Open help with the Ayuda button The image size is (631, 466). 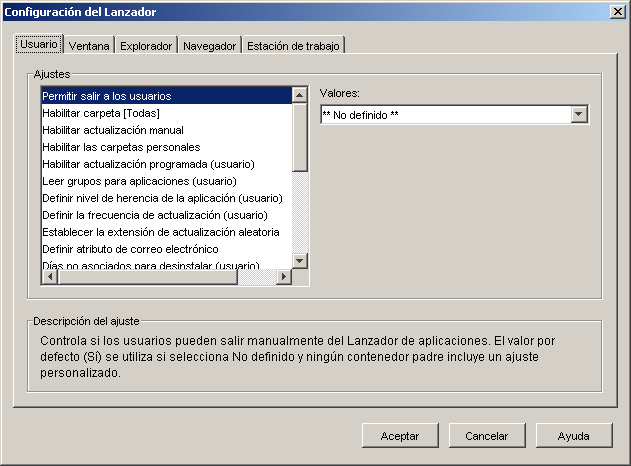574,436
